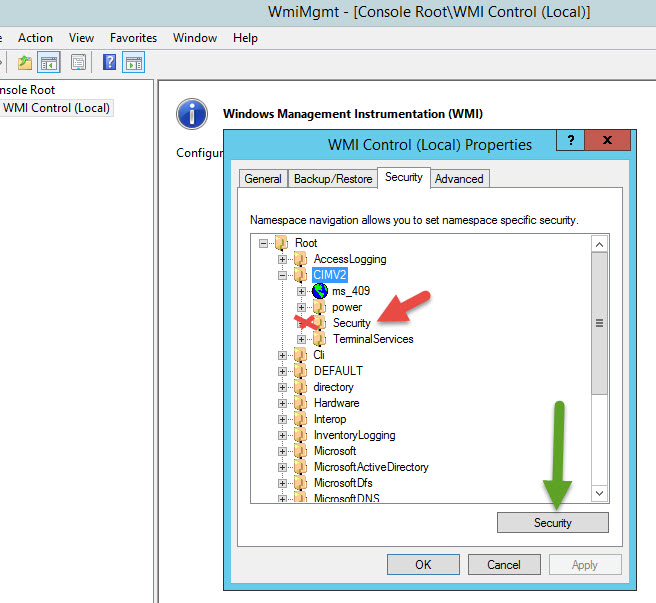Toggle Show/Hide Console Tree toolbar icon
The image size is (656, 603).
coord(49,62)
